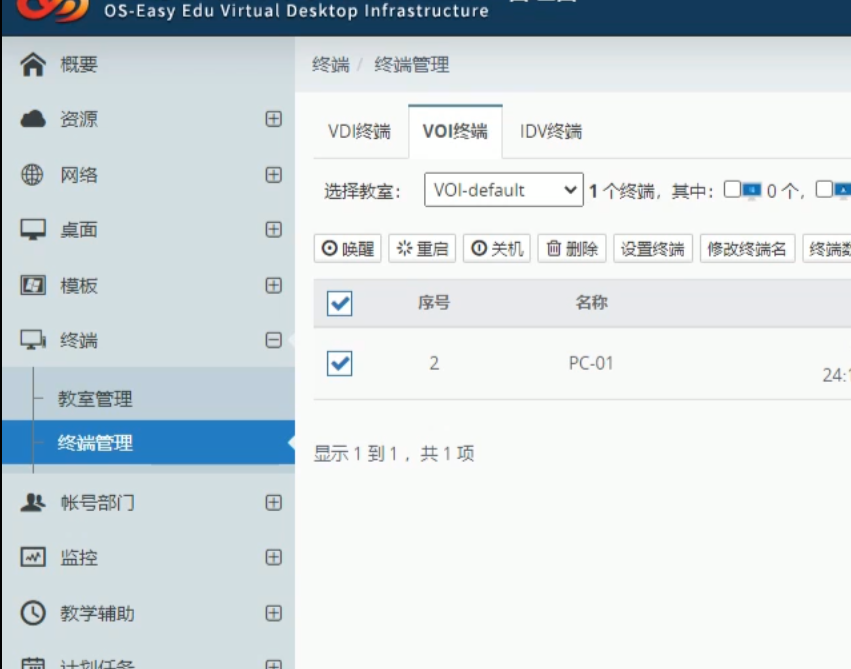Click the monitor icon for 桌面

33,230
